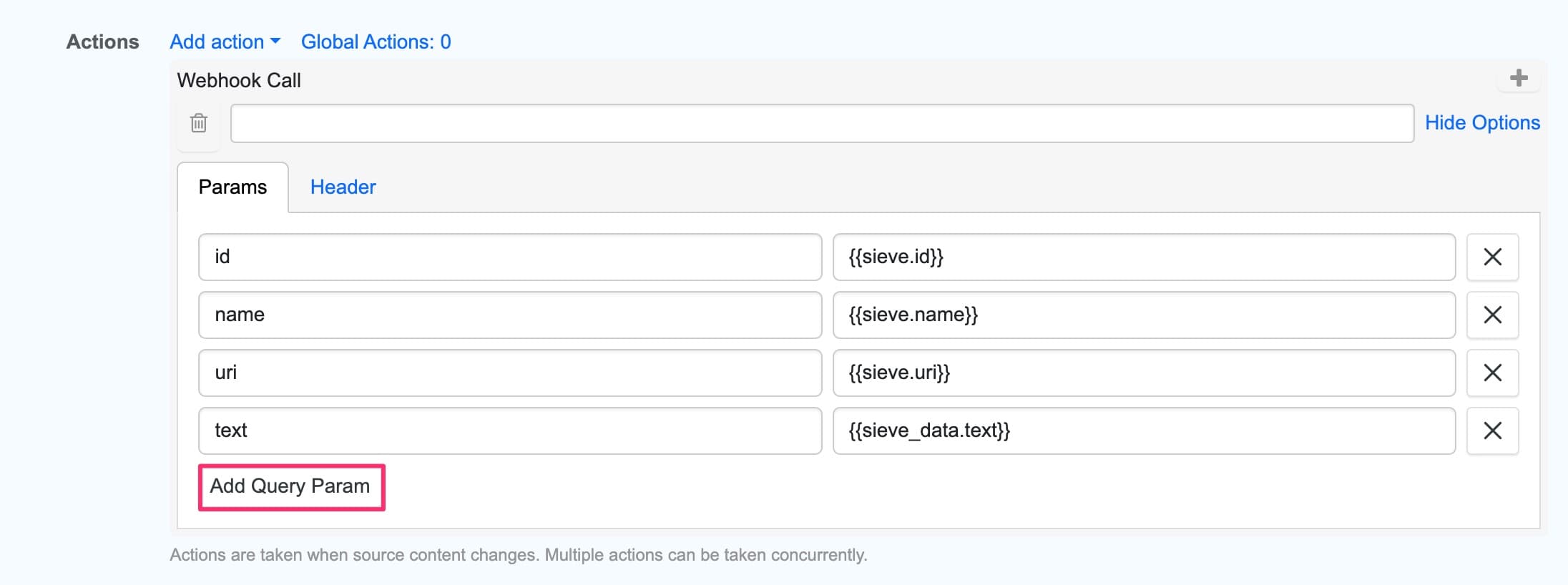Edit the {{sieve_data.text}} value field
The width and height of the screenshot is (1568, 585).
pyautogui.click(x=1142, y=431)
